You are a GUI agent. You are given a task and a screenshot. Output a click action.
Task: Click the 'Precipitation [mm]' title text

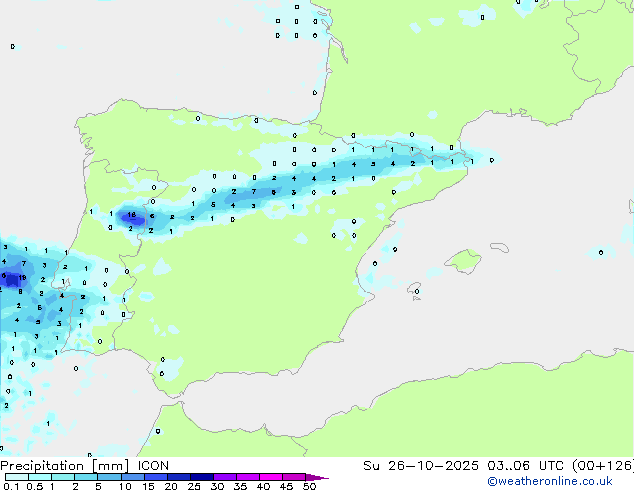(x=65, y=466)
